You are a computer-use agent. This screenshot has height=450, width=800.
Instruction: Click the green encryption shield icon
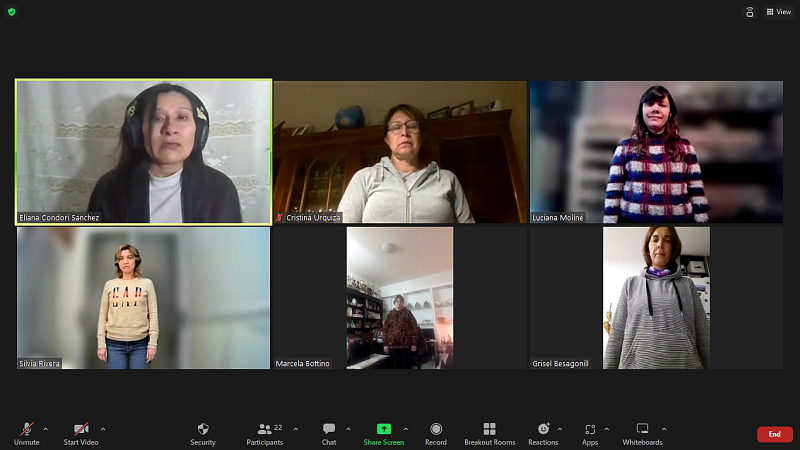pyautogui.click(x=11, y=11)
